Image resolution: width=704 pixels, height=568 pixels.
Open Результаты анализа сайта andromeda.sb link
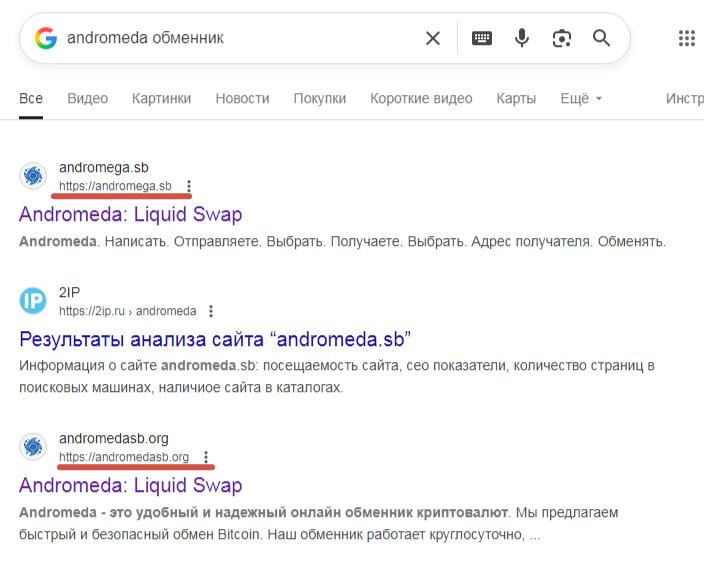click(215, 339)
